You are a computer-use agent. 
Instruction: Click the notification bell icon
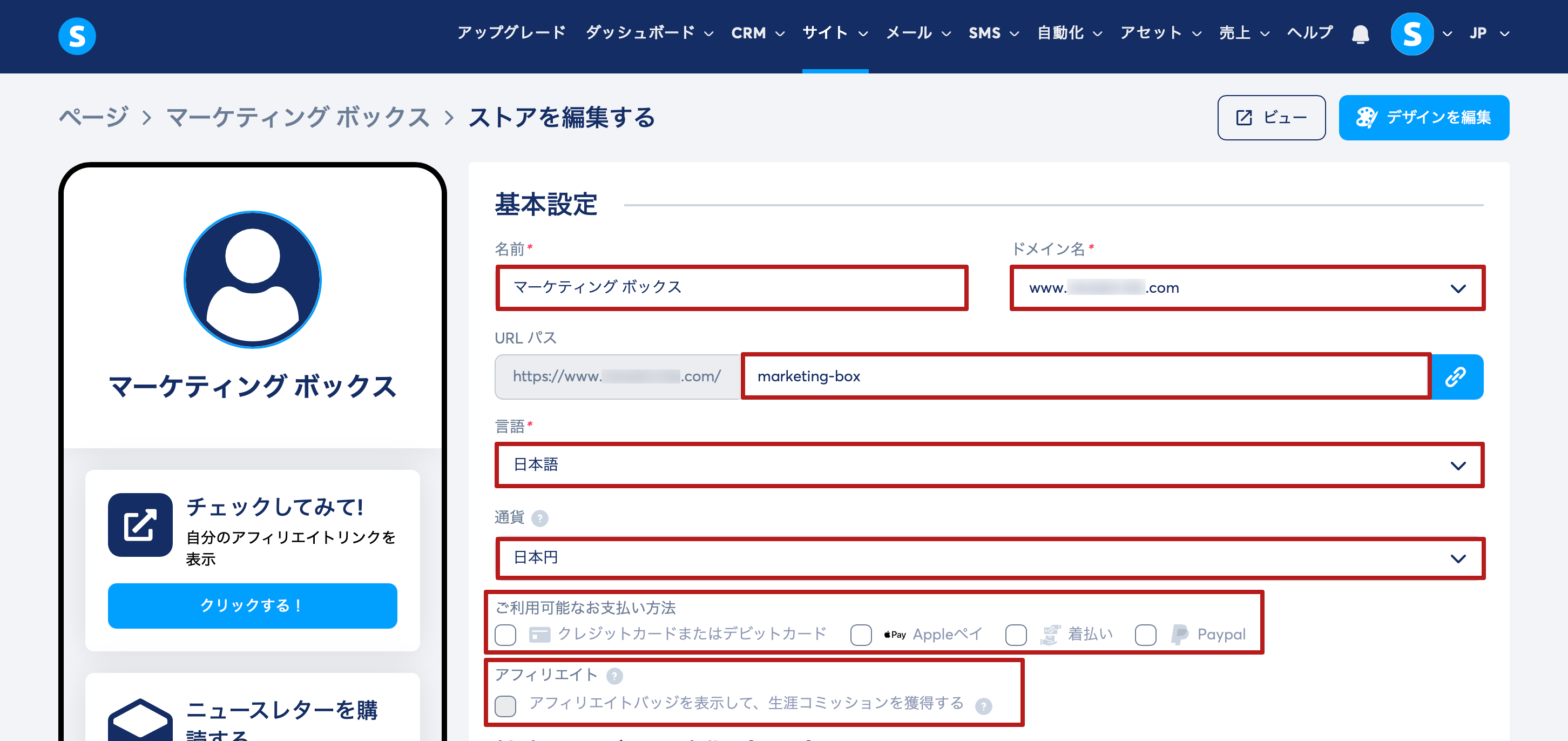pos(1360,34)
